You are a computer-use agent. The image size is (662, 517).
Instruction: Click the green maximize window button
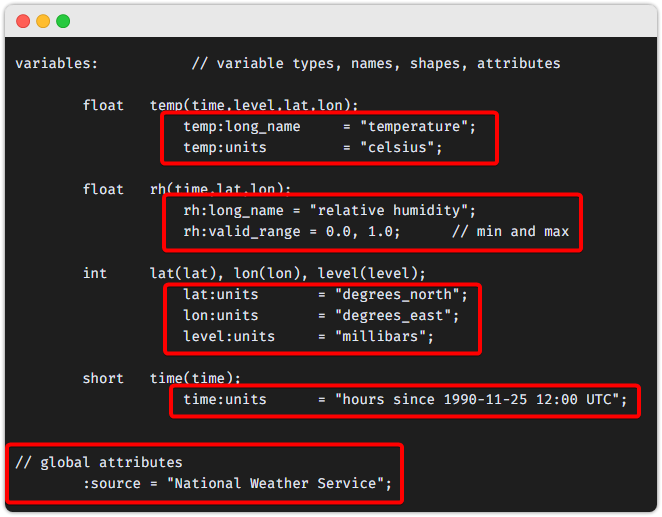pos(63,21)
